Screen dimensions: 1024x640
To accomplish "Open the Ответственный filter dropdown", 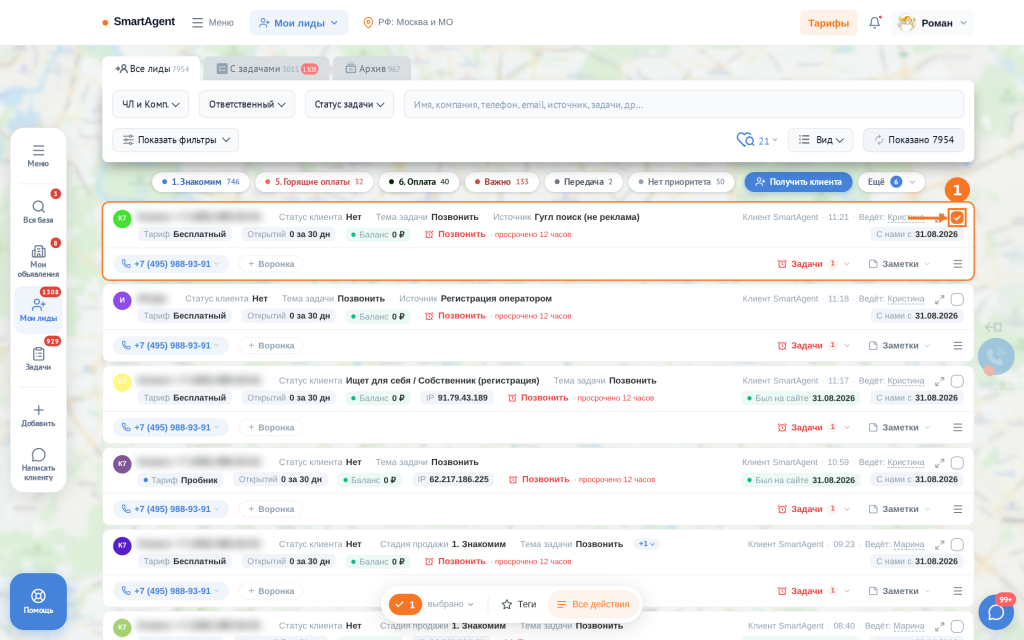I will click(x=247, y=104).
